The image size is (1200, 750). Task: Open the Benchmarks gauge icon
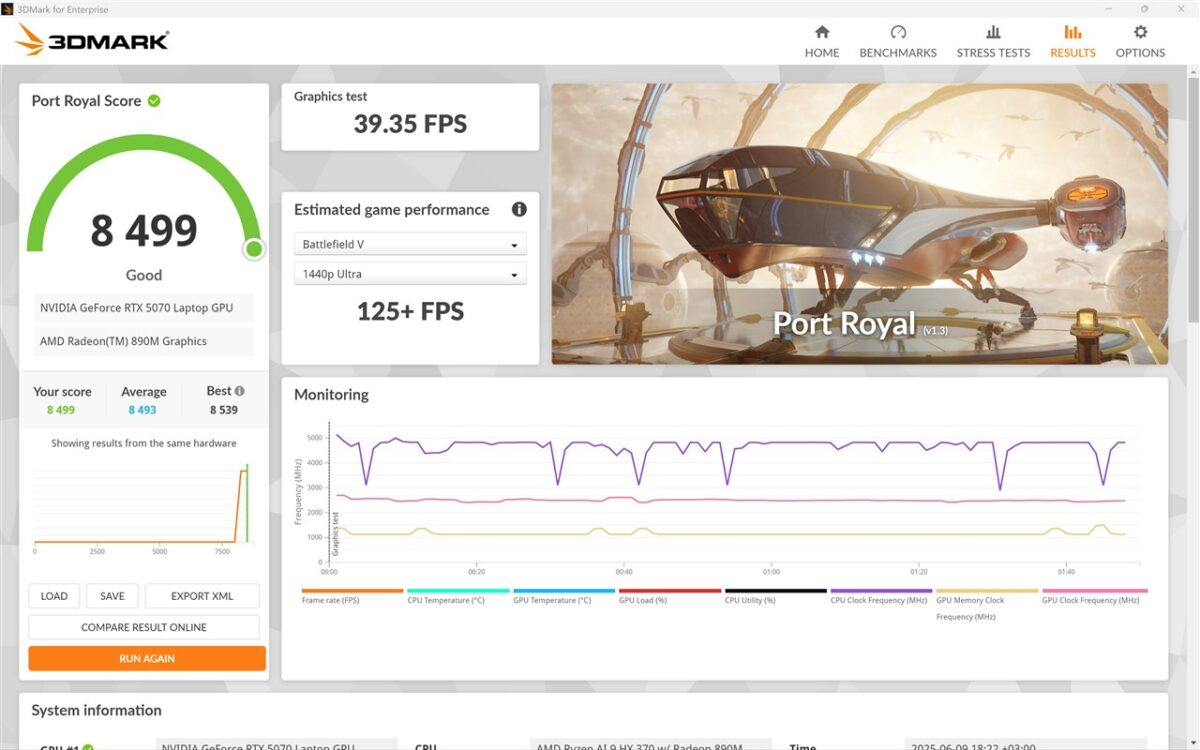pos(898,32)
